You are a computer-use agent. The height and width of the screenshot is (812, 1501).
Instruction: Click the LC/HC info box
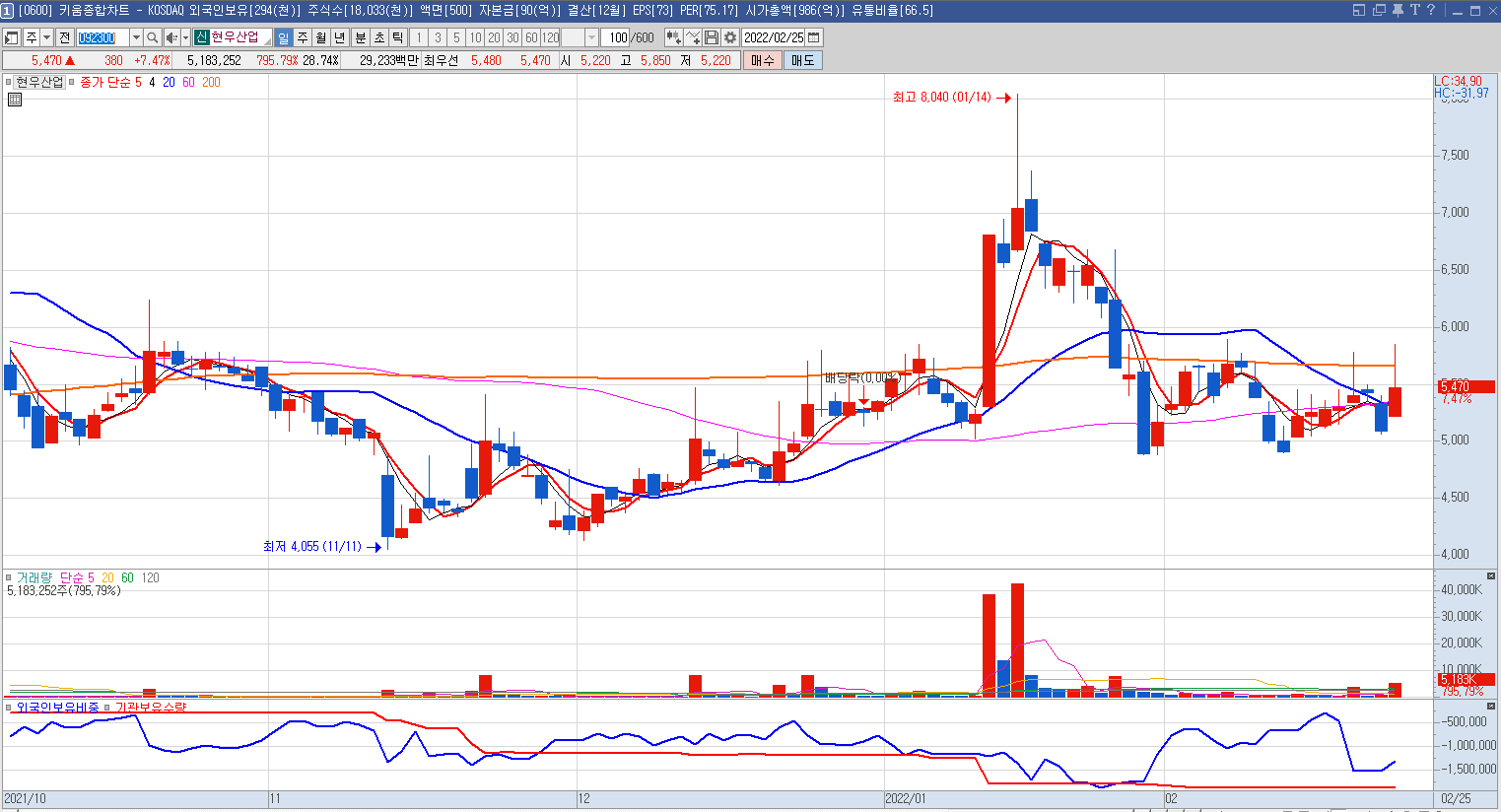click(1461, 88)
